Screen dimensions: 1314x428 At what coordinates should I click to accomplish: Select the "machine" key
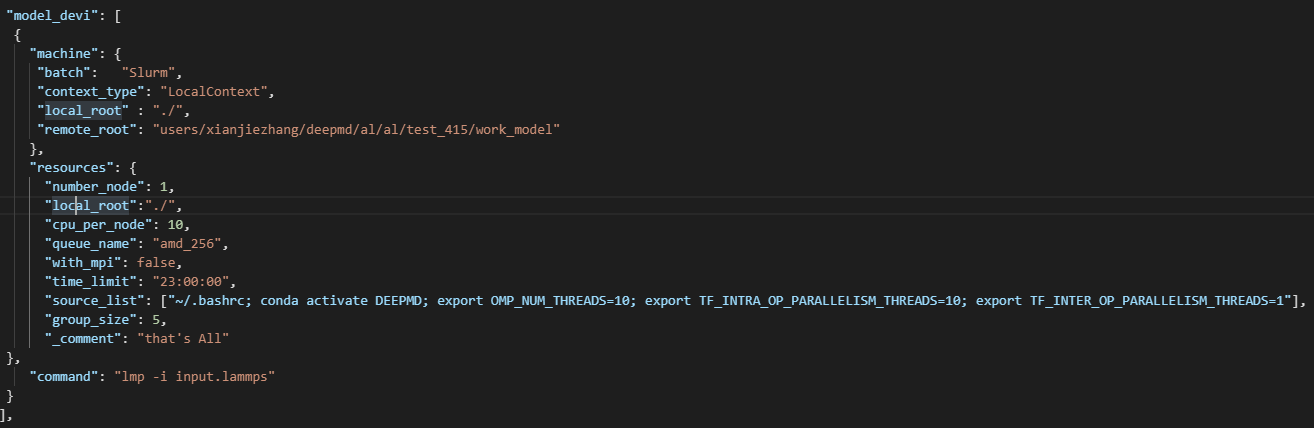[65, 53]
